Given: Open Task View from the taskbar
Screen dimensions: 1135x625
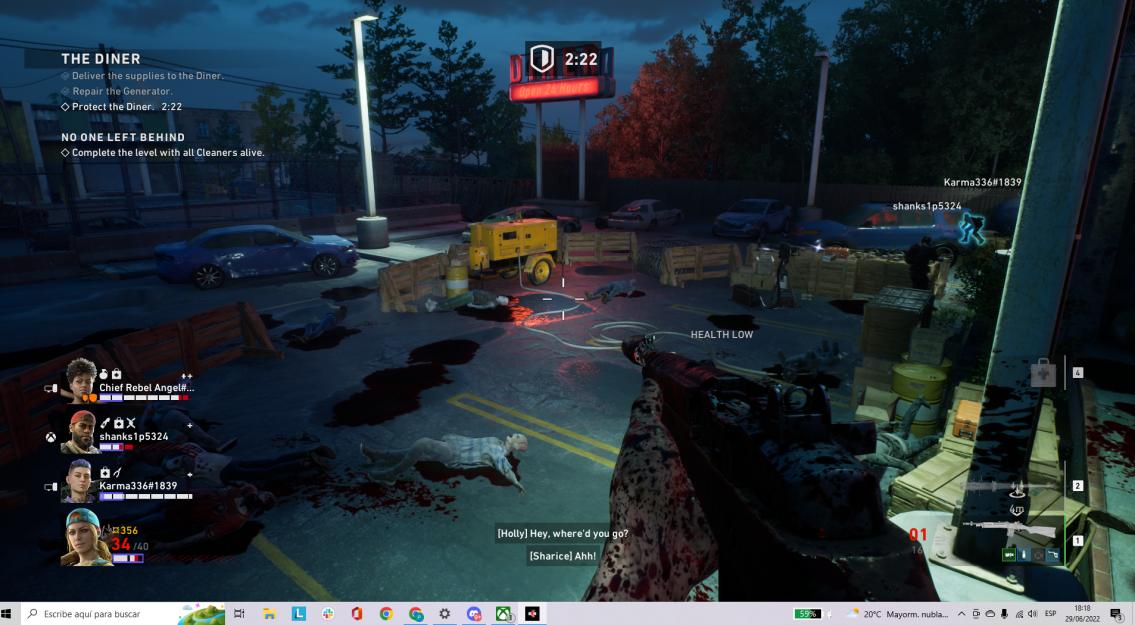Looking at the screenshot, I should point(239,613).
